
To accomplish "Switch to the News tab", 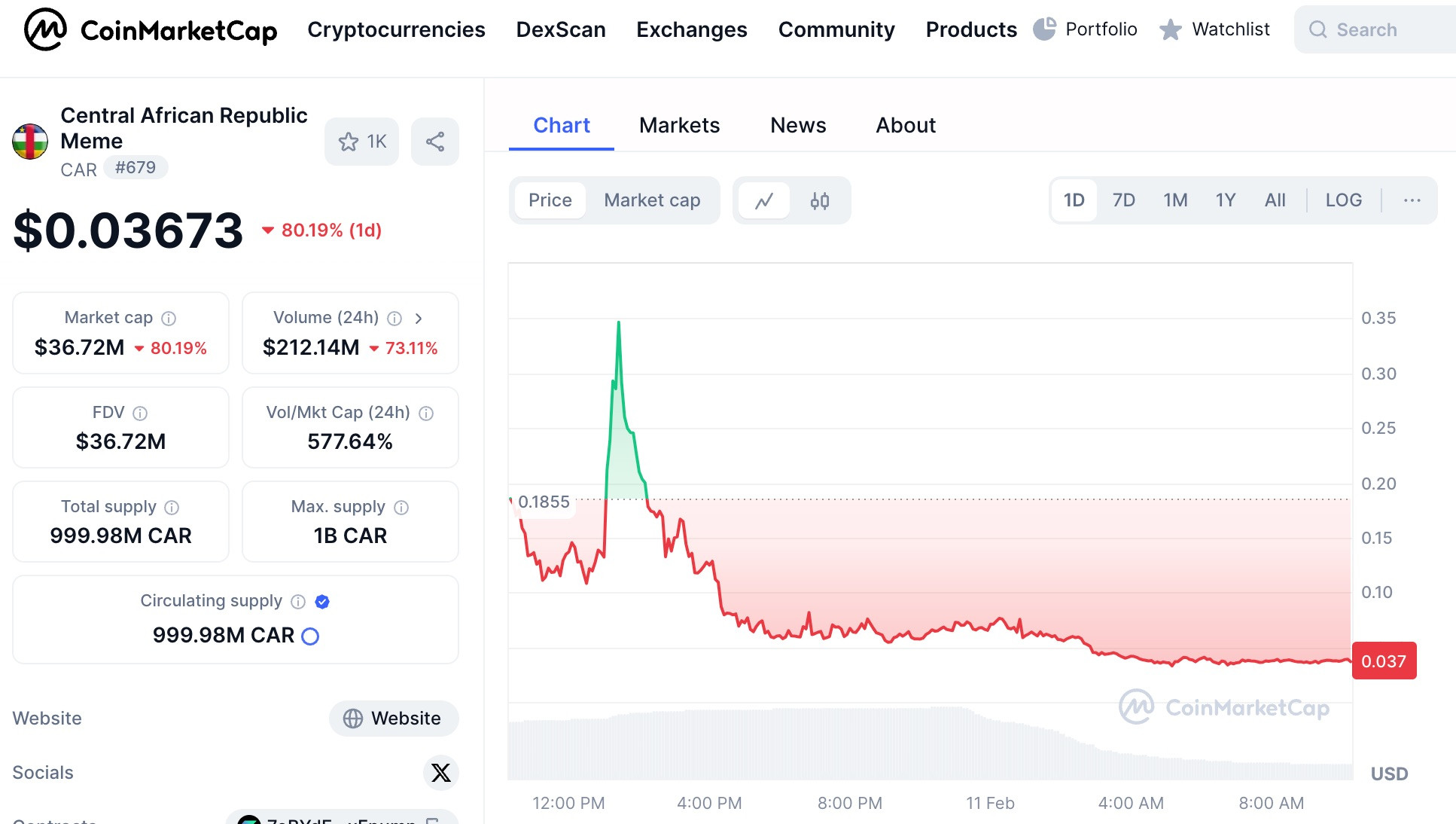I will (x=798, y=126).
